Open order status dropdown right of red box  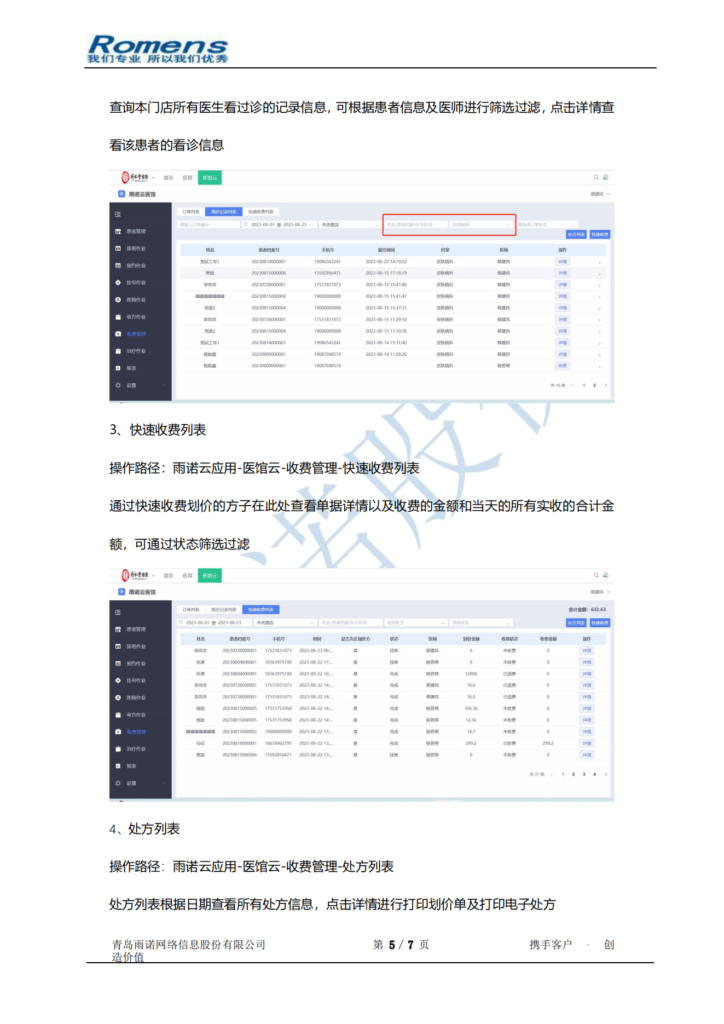click(x=546, y=225)
